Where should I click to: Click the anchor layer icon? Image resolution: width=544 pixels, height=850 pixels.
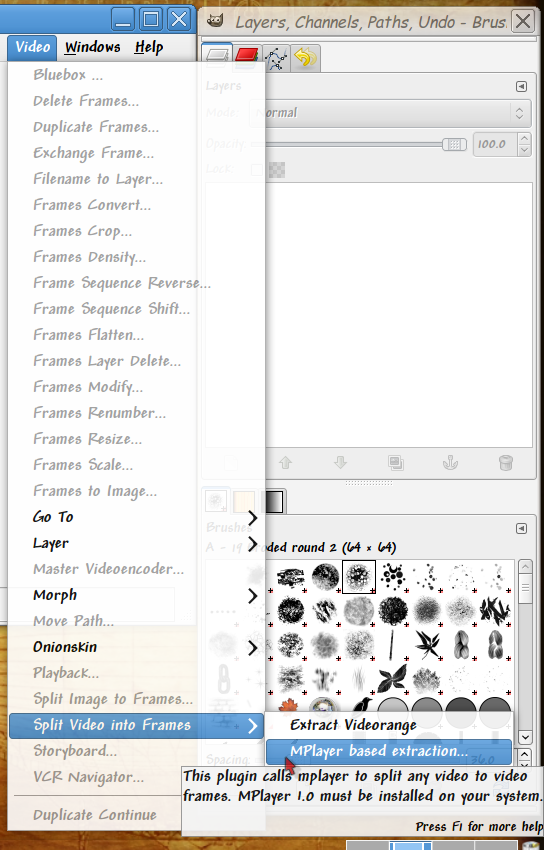[450, 462]
